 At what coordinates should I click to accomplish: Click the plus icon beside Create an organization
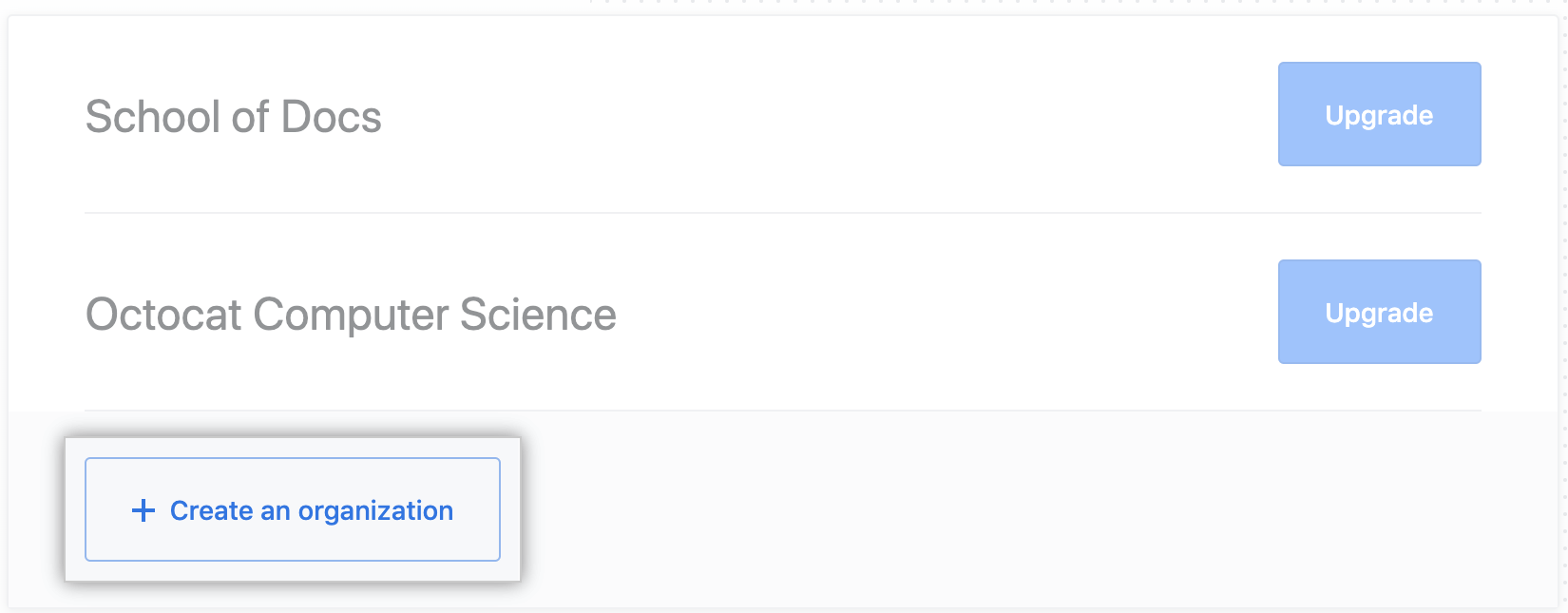[x=143, y=510]
